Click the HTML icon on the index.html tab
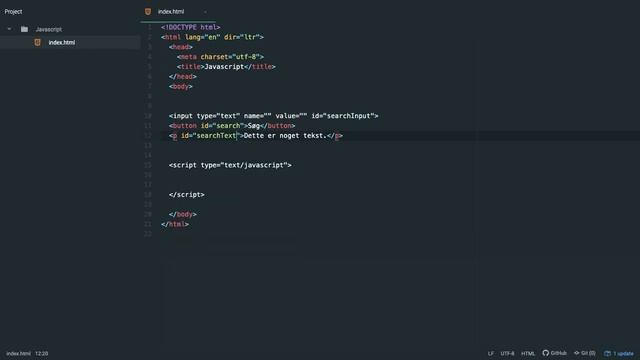This screenshot has width=640, height=360. click(x=148, y=11)
